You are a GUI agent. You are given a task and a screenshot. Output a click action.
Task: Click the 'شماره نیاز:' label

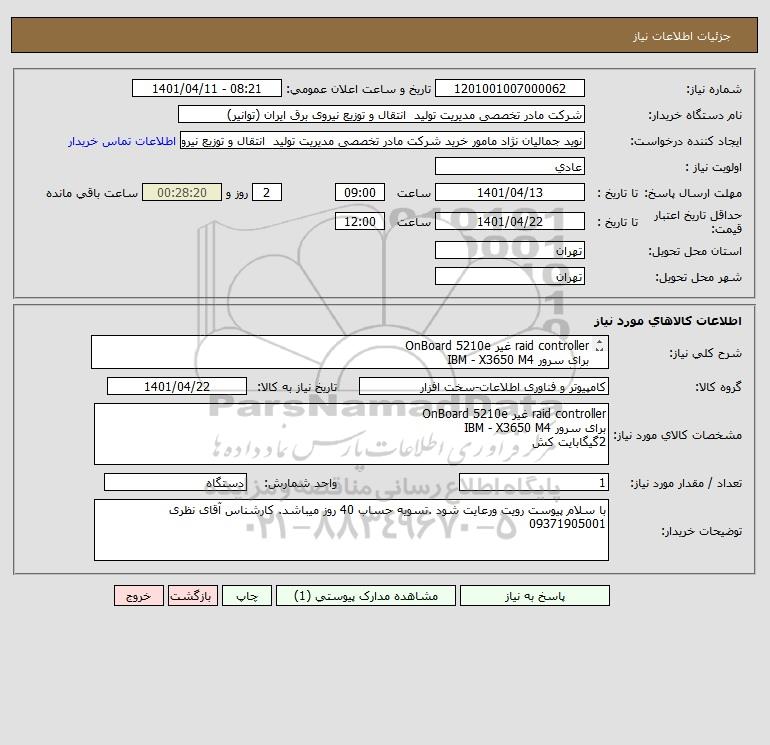(714, 89)
